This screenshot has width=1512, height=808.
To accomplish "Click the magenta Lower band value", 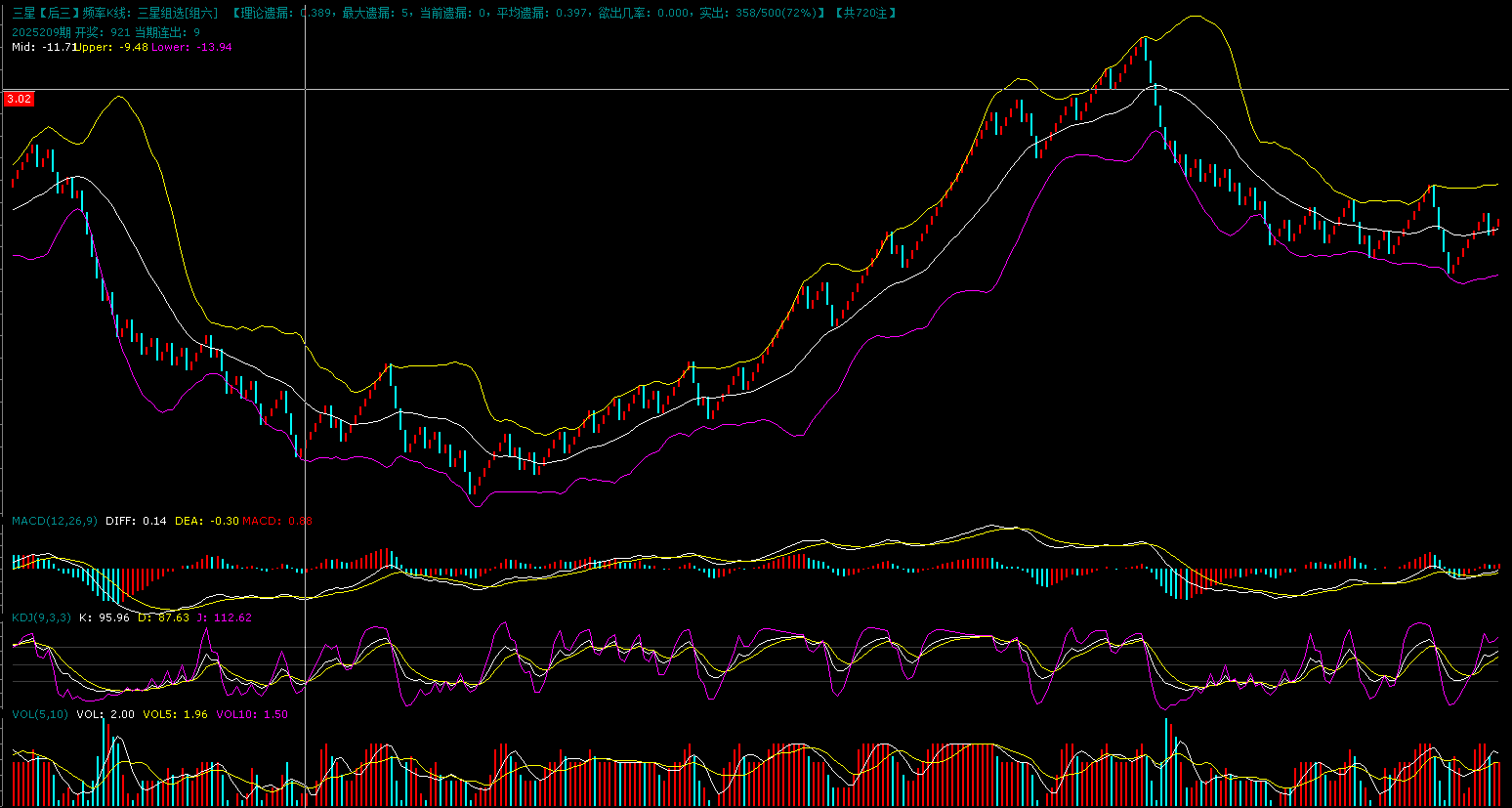I will pos(191,47).
